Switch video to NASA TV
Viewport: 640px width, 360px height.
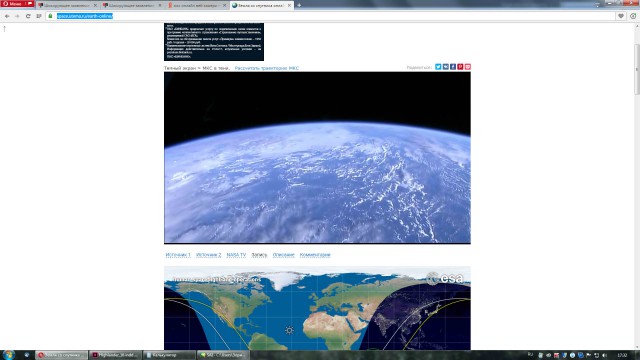(x=236, y=255)
